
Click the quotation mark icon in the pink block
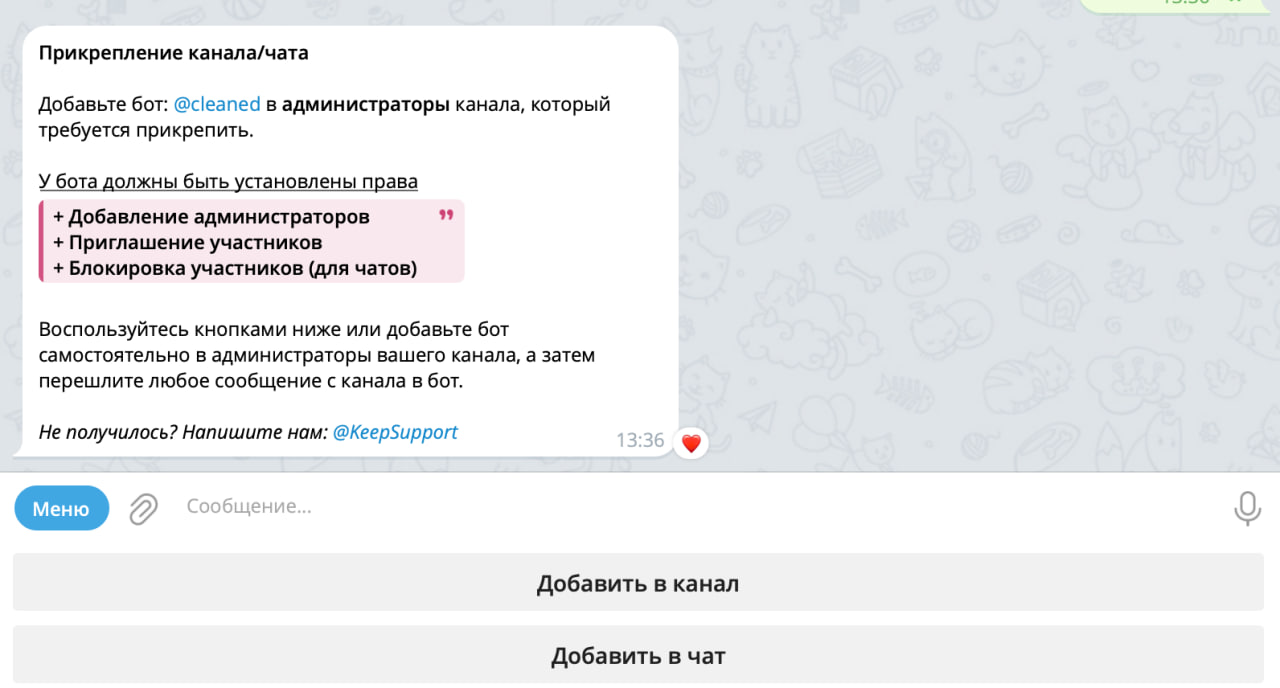(446, 215)
